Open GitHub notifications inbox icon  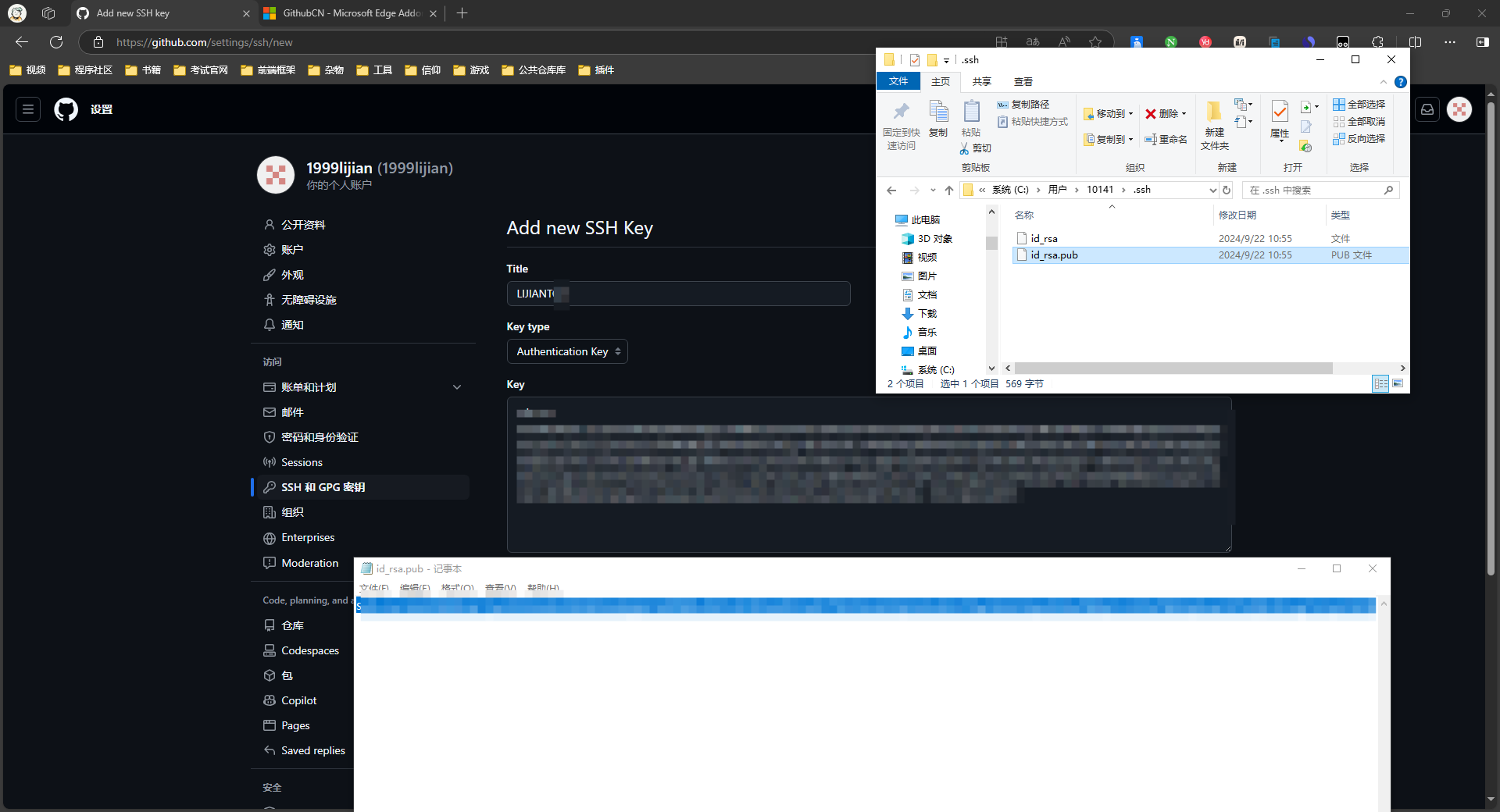1427,109
